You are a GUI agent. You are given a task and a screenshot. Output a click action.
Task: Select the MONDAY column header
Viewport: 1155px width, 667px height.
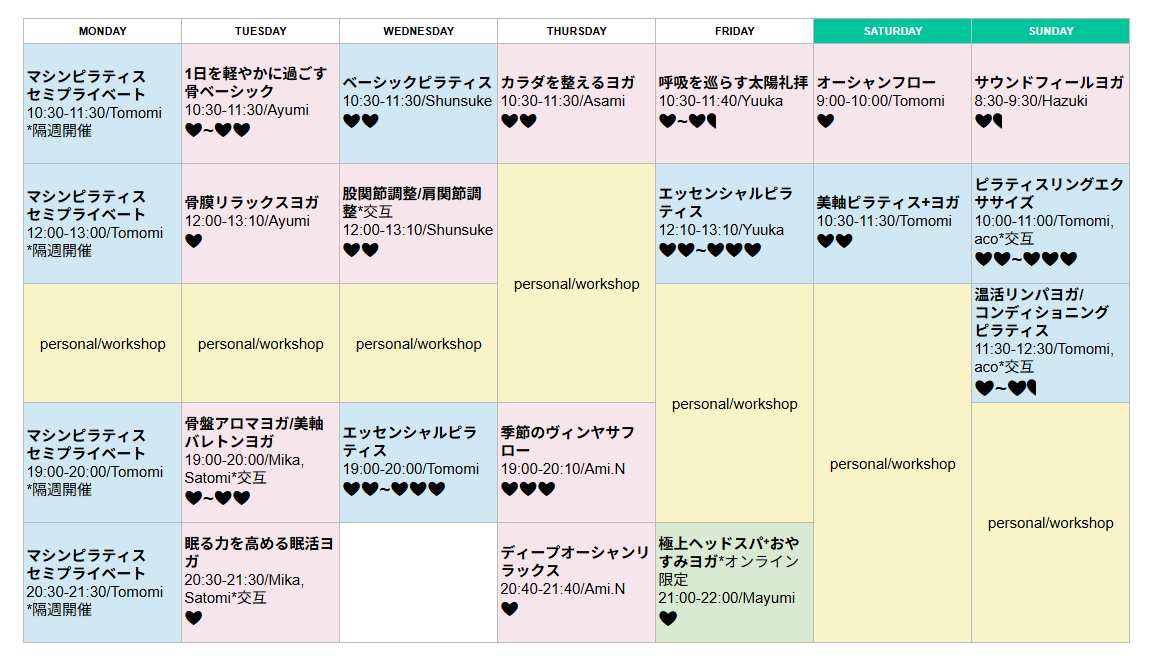coord(103,31)
